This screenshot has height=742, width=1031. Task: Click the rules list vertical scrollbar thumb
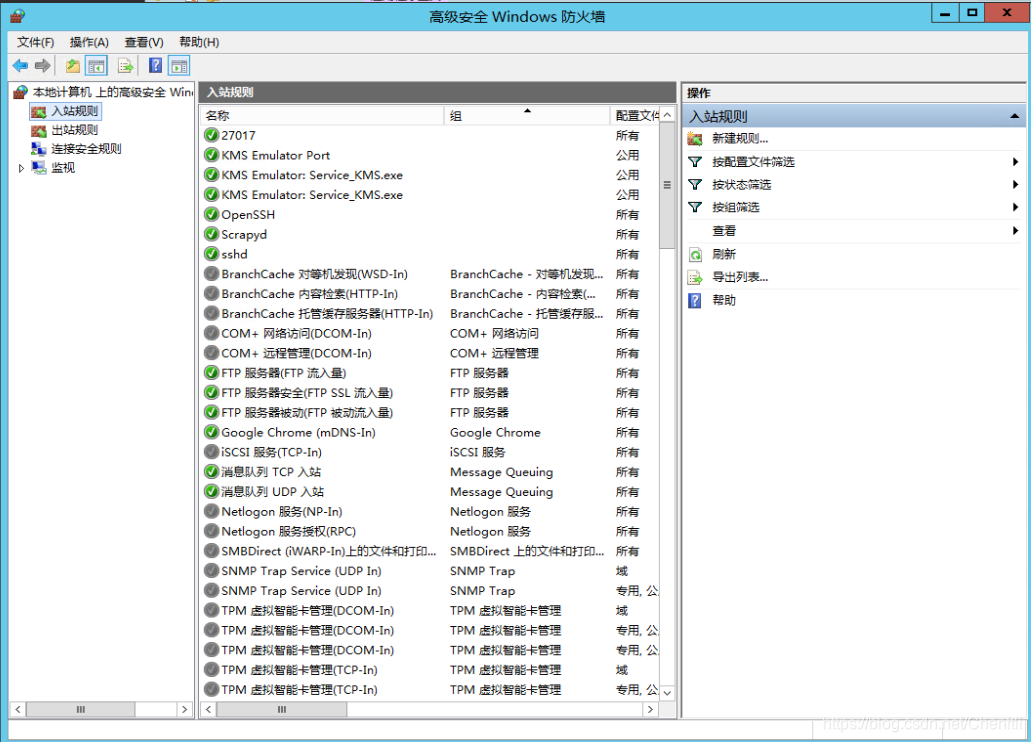667,186
